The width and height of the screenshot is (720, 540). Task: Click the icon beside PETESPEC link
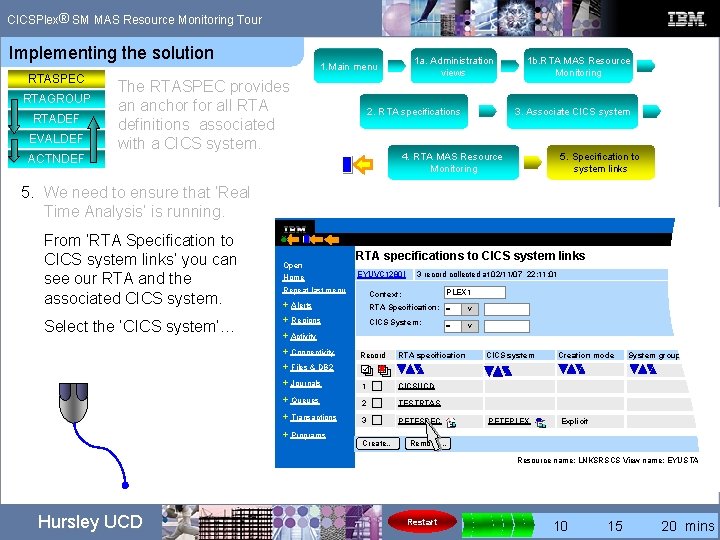tap(451, 422)
